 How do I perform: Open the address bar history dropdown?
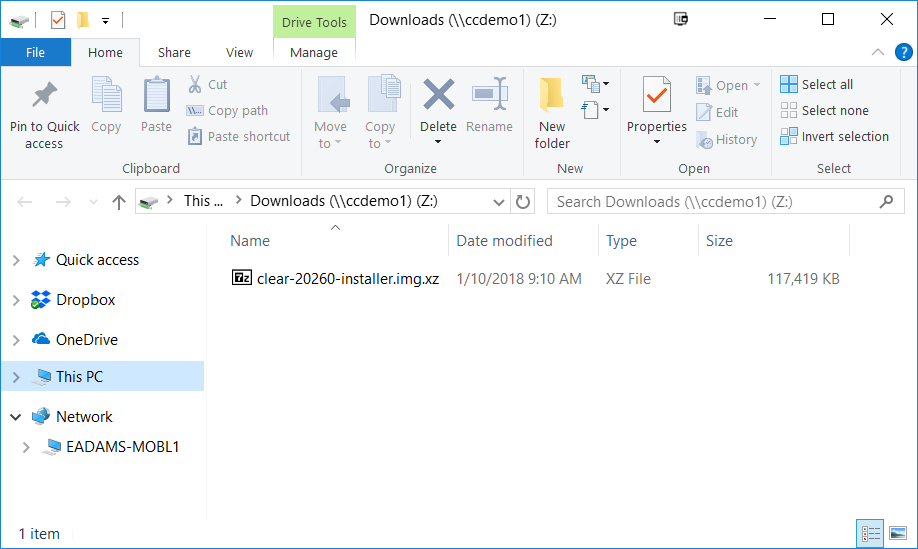[498, 203]
